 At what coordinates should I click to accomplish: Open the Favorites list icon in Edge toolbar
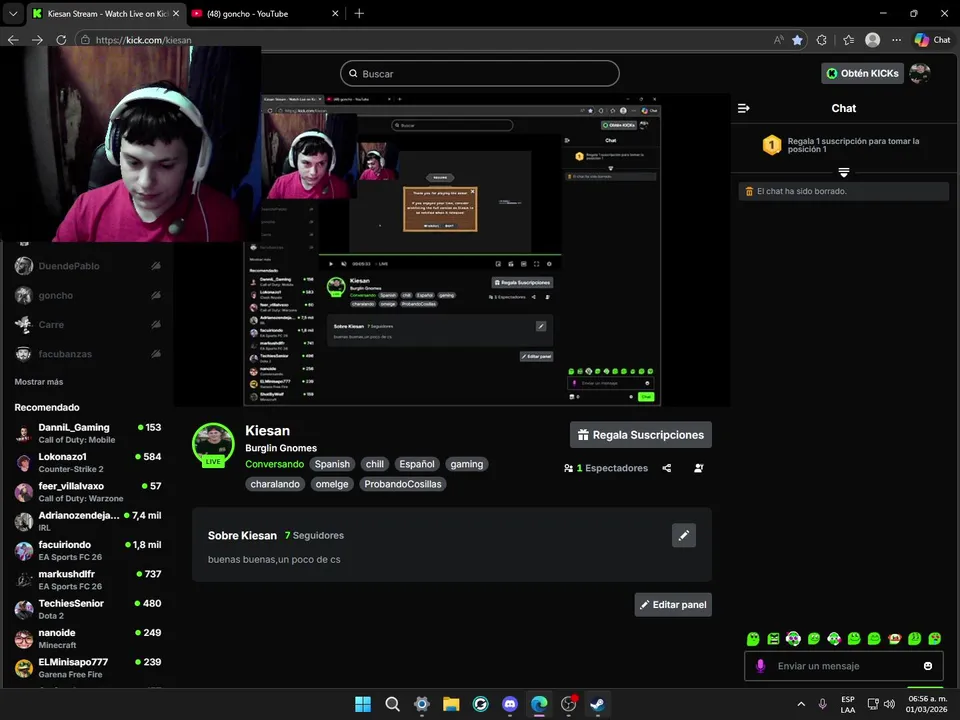[849, 40]
